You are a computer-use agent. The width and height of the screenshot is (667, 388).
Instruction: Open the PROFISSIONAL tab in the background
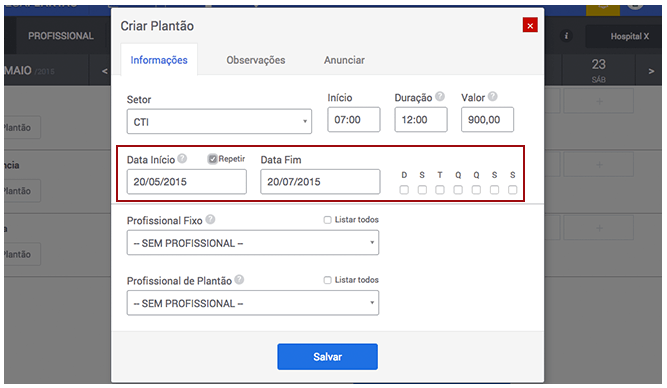point(61,36)
